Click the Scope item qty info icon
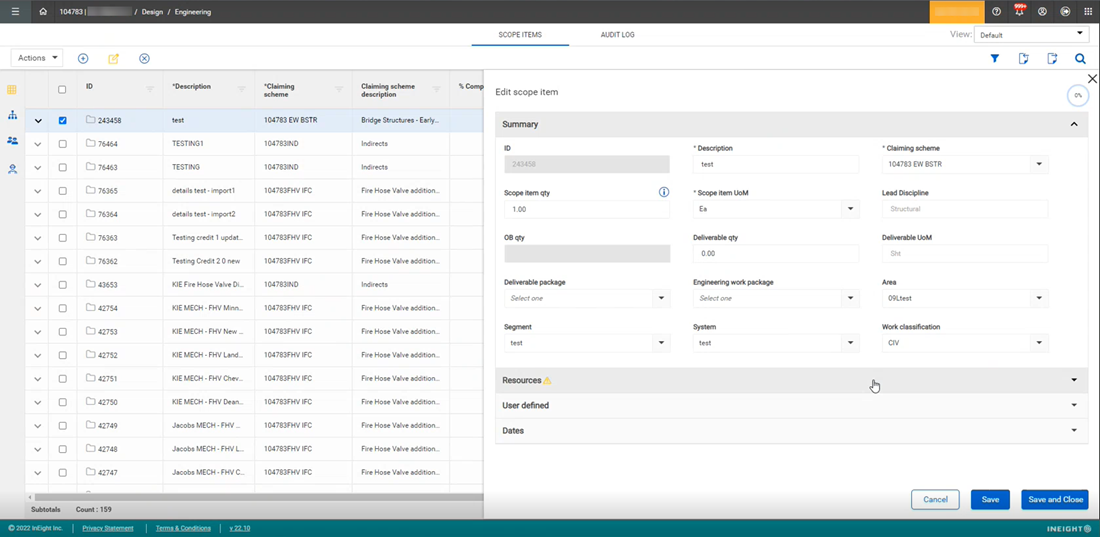Image resolution: width=1100 pixels, height=537 pixels. click(663, 192)
